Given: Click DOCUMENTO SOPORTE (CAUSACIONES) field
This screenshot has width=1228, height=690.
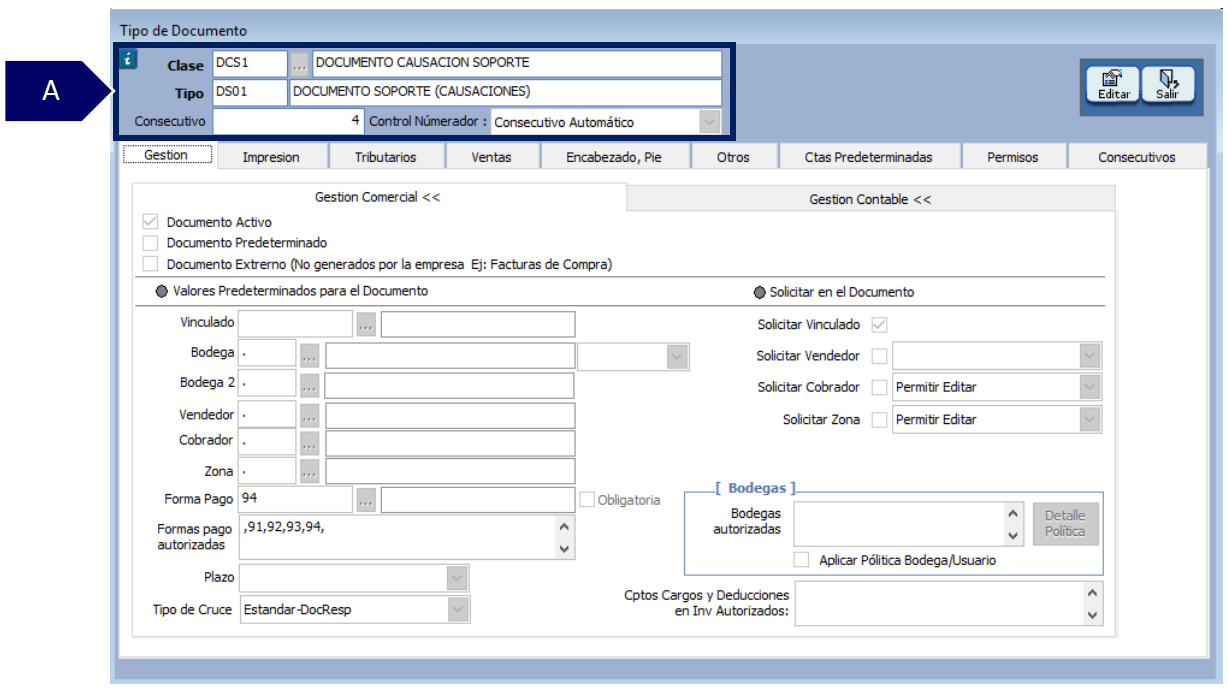Looking at the screenshot, I should click(x=505, y=93).
